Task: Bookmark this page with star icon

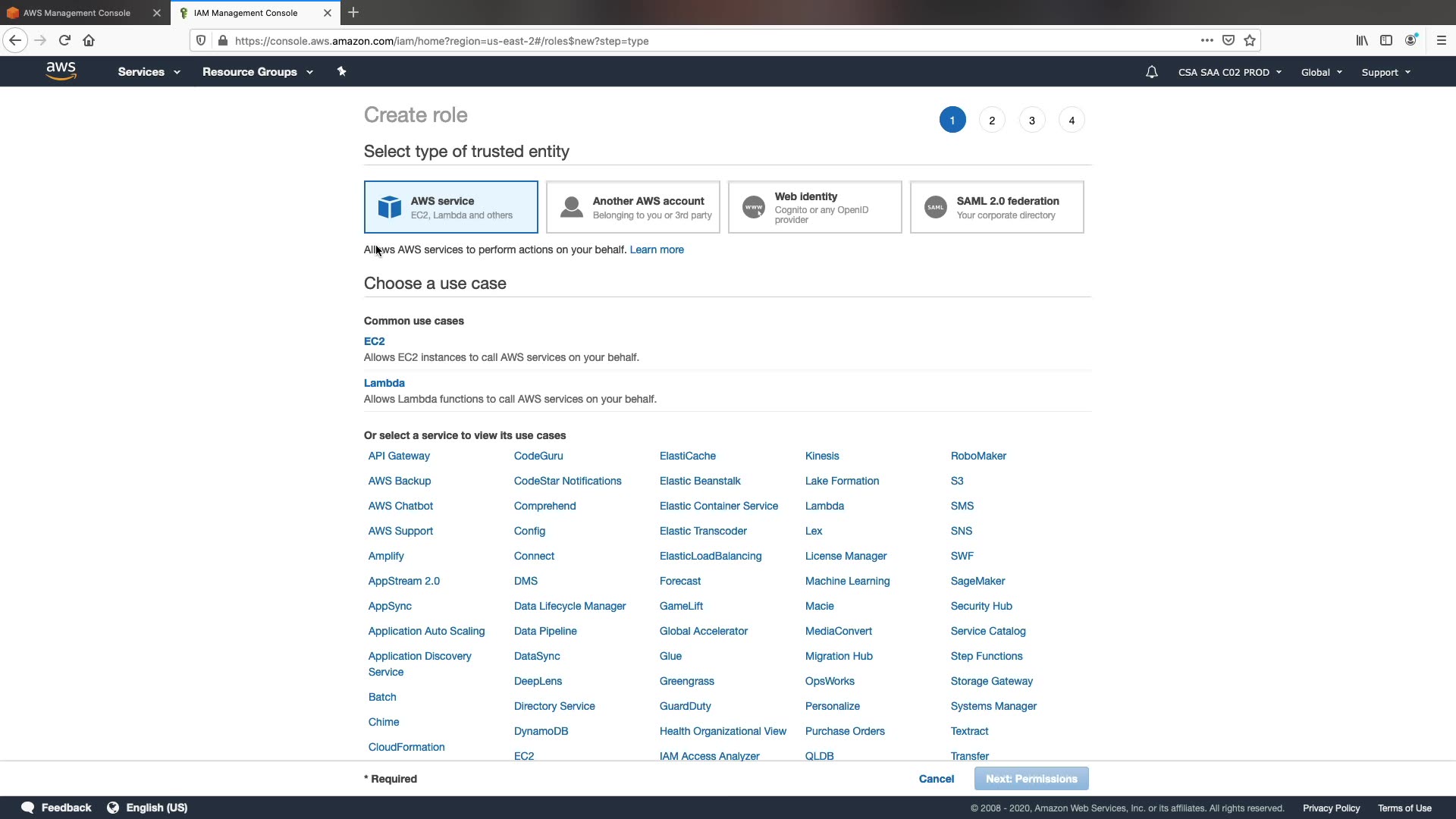Action: pos(1250,40)
